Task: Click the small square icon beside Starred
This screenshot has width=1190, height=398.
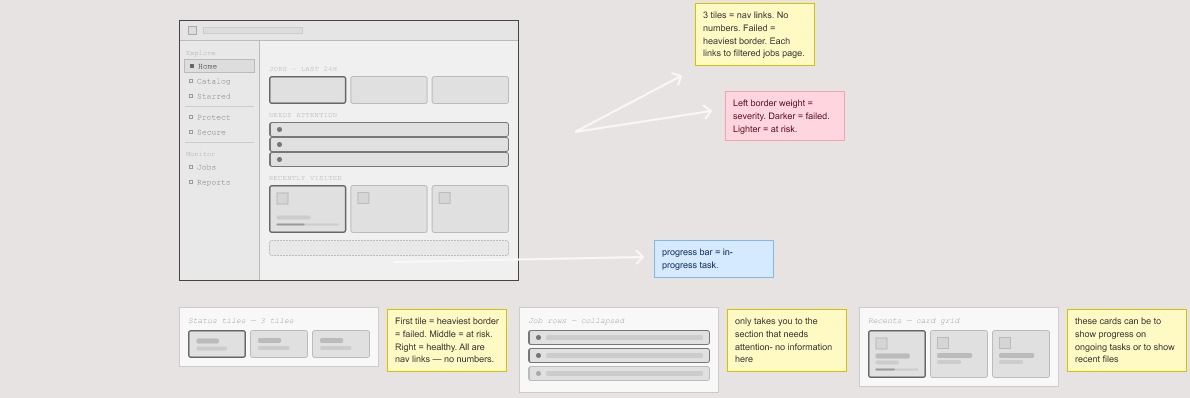Action: [191, 96]
